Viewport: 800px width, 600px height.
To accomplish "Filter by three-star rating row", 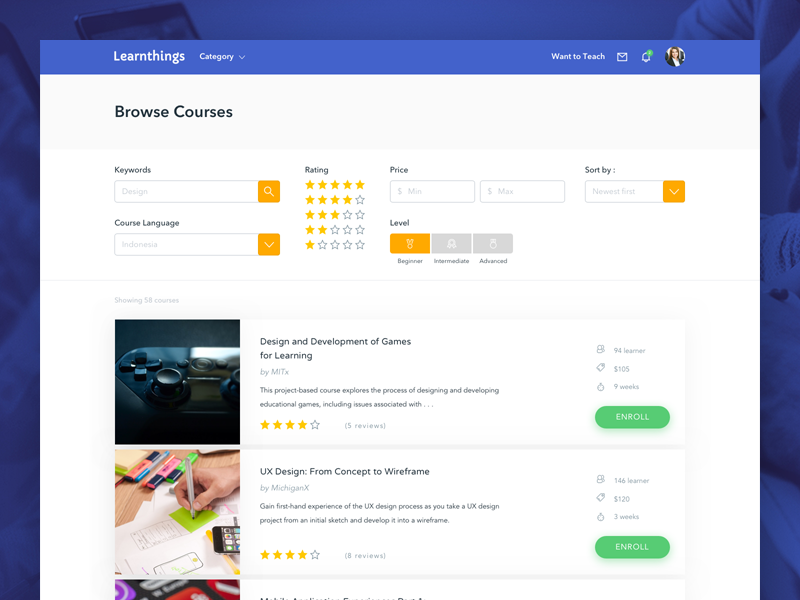I will 335,215.
